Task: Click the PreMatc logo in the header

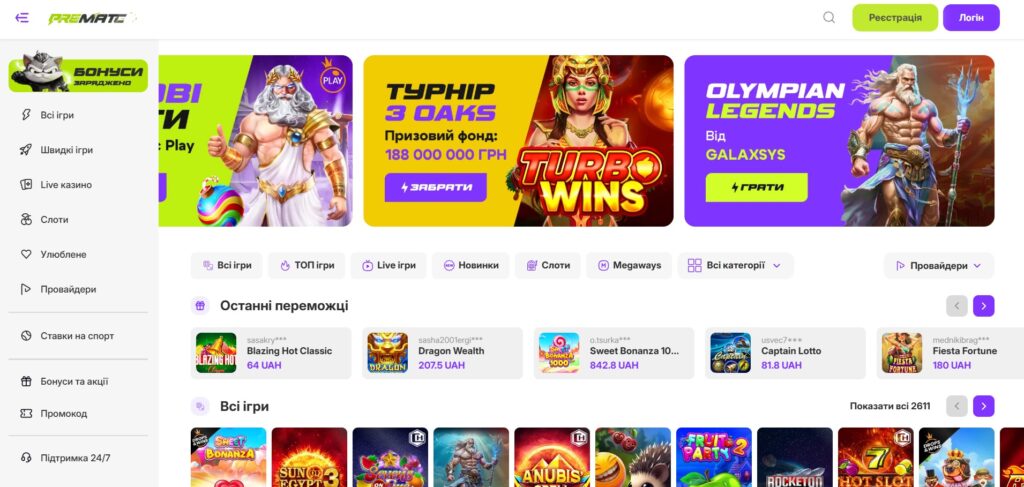Action: click(x=88, y=18)
